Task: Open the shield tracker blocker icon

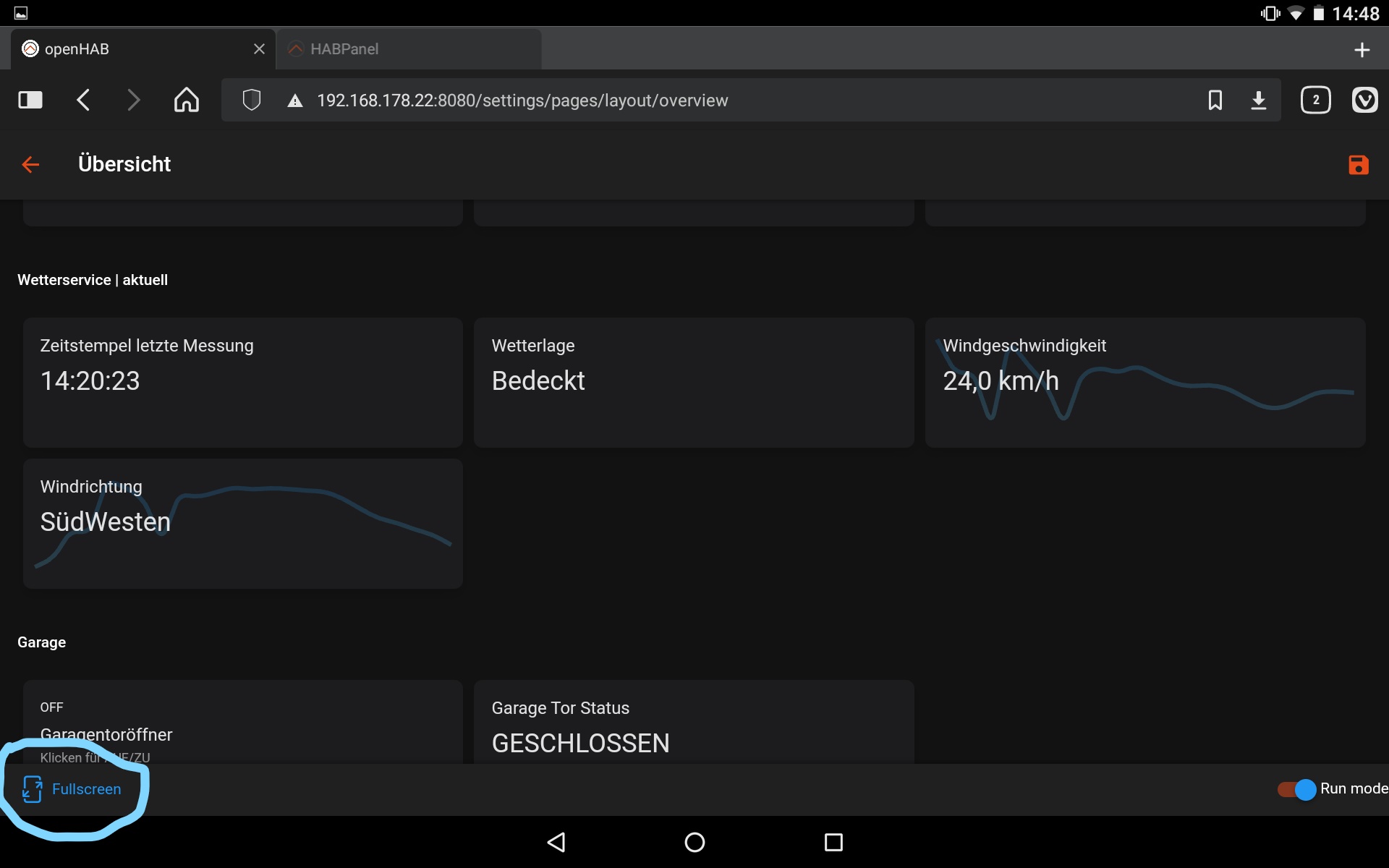Action: click(x=251, y=100)
